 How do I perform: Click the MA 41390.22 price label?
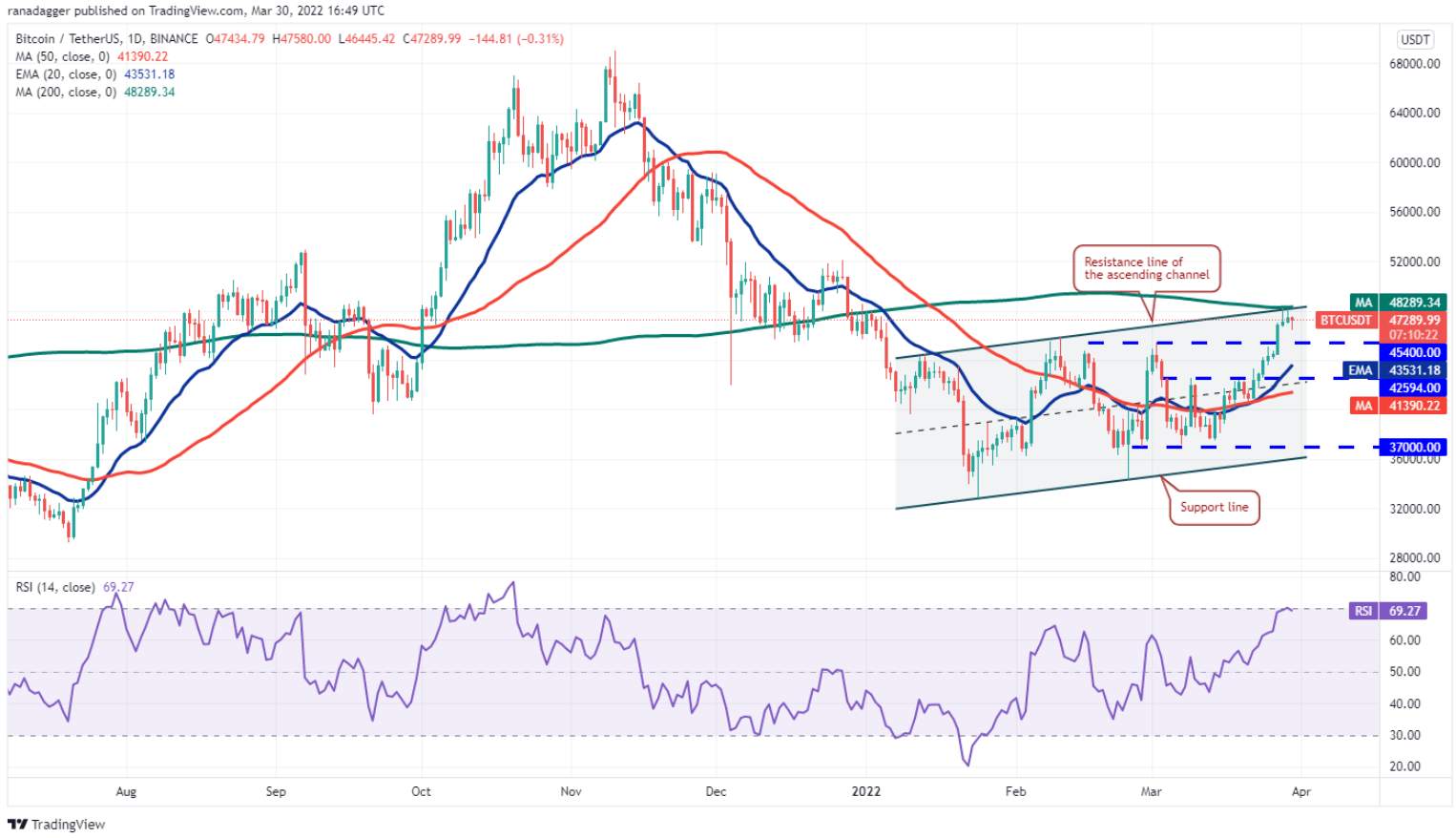click(1398, 406)
